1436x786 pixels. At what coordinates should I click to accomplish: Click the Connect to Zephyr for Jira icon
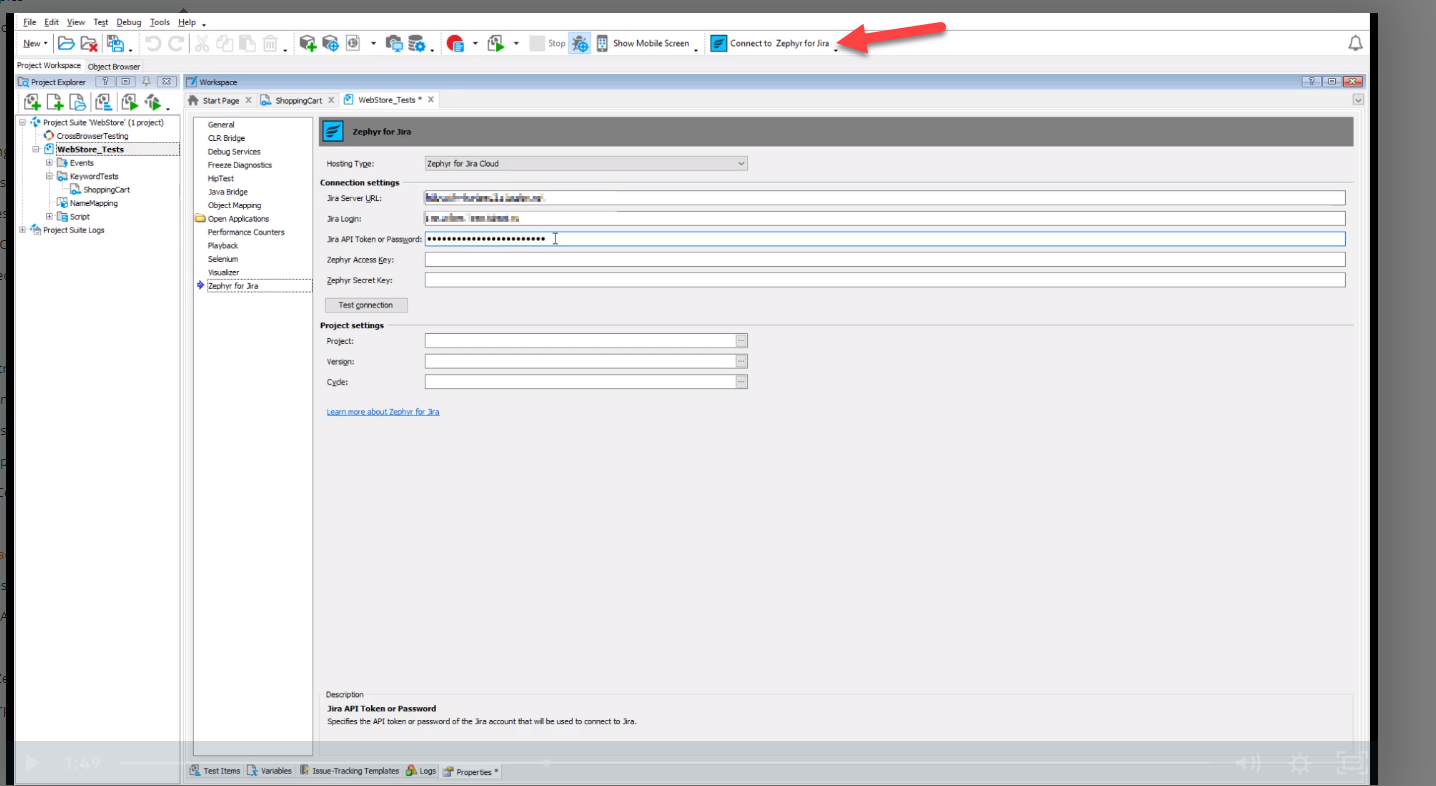point(718,43)
